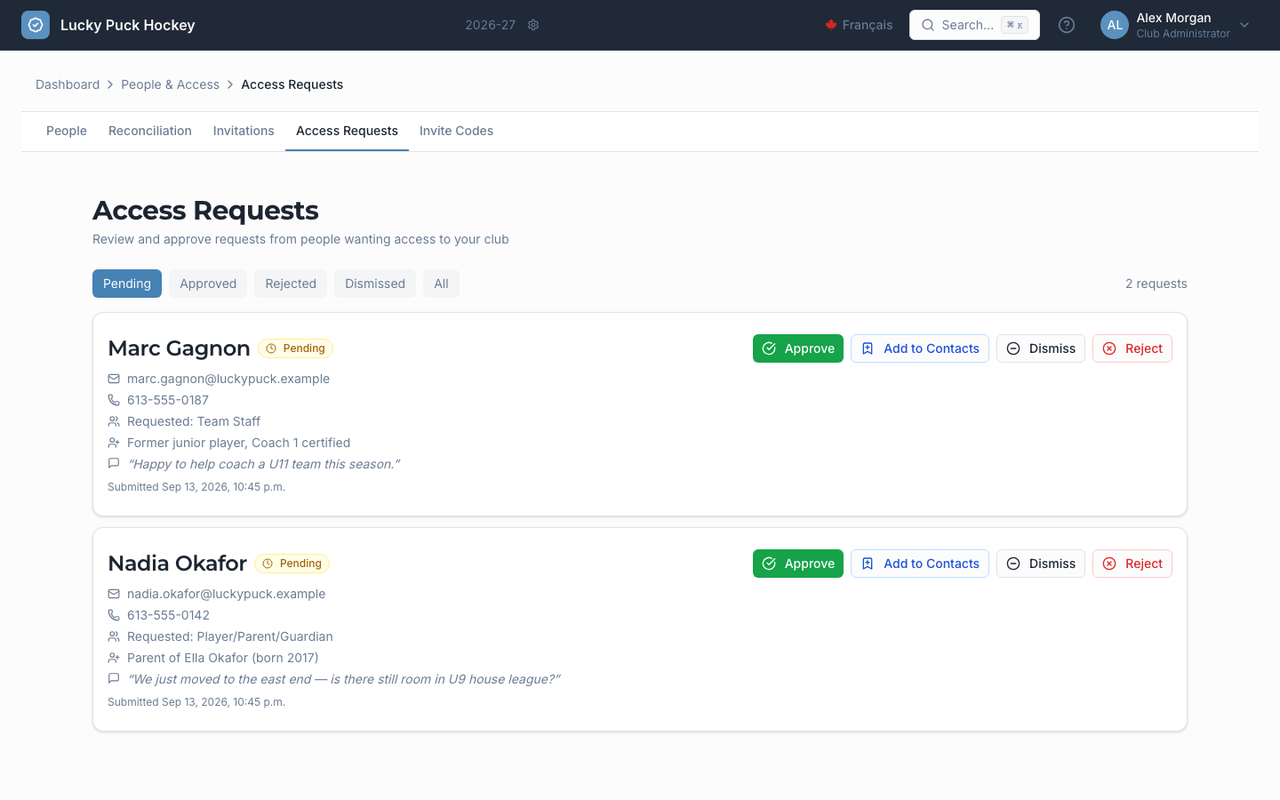The image size is (1280, 800).
Task: Show Pending requests filter
Action: [127, 284]
